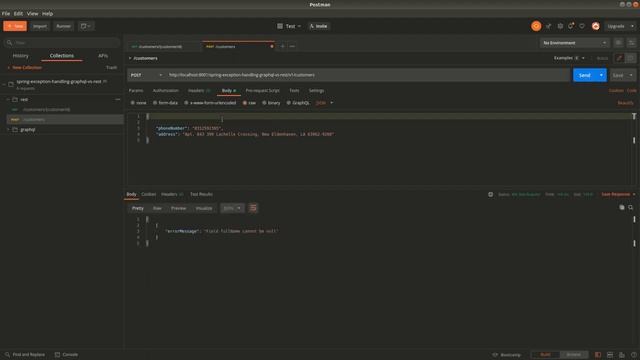Click the orange New button
640x360 pixels.
tap(15, 26)
